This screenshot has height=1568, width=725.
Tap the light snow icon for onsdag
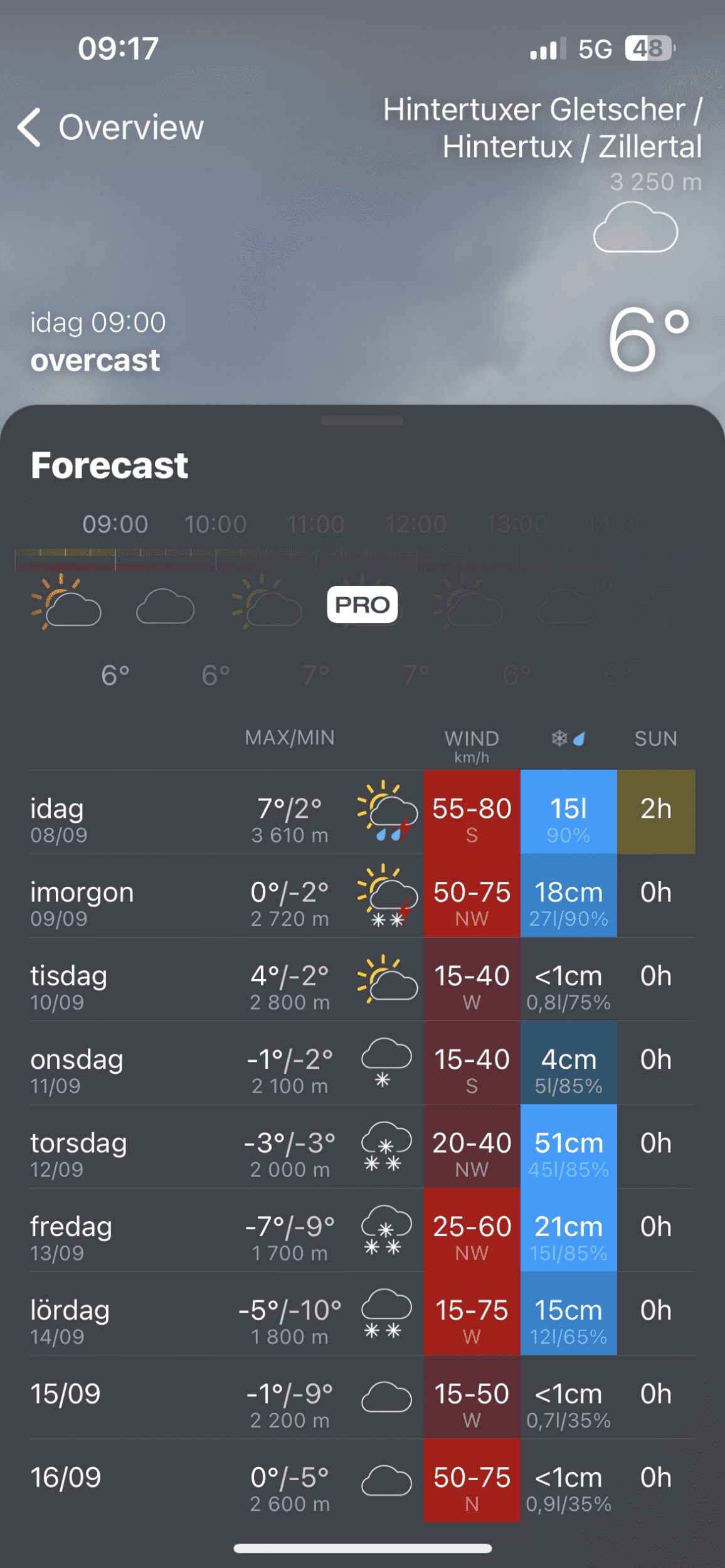[386, 1062]
